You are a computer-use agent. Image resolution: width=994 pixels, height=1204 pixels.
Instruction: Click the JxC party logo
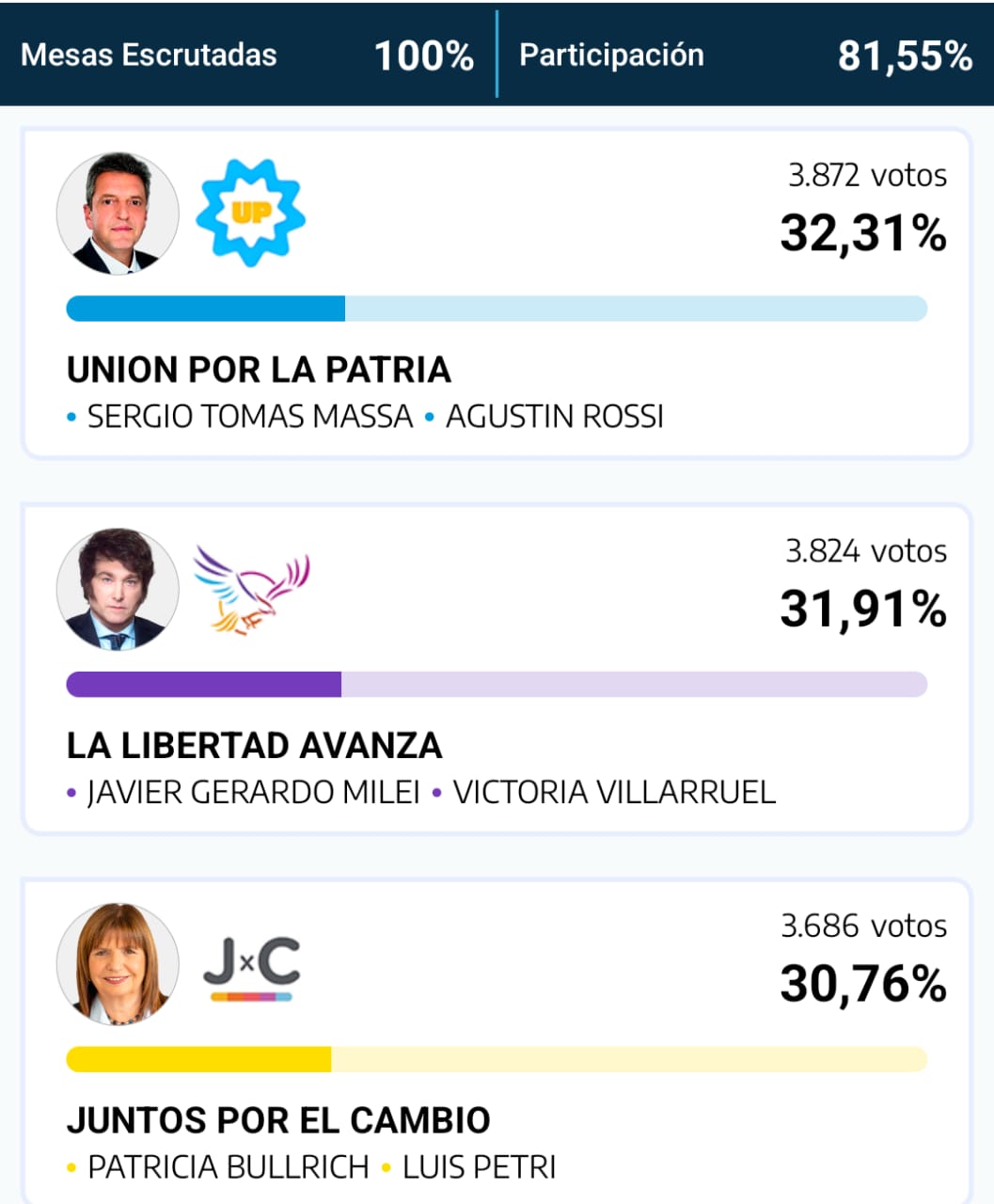(x=252, y=968)
